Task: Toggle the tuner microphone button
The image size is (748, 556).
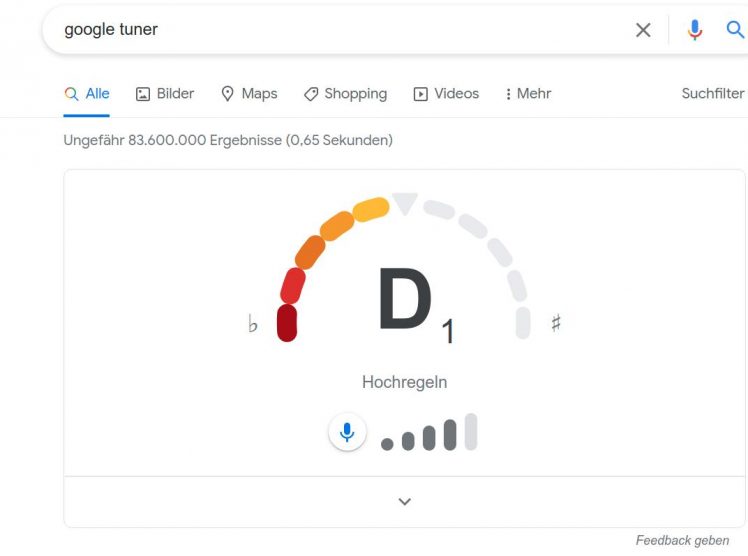Action: (347, 433)
